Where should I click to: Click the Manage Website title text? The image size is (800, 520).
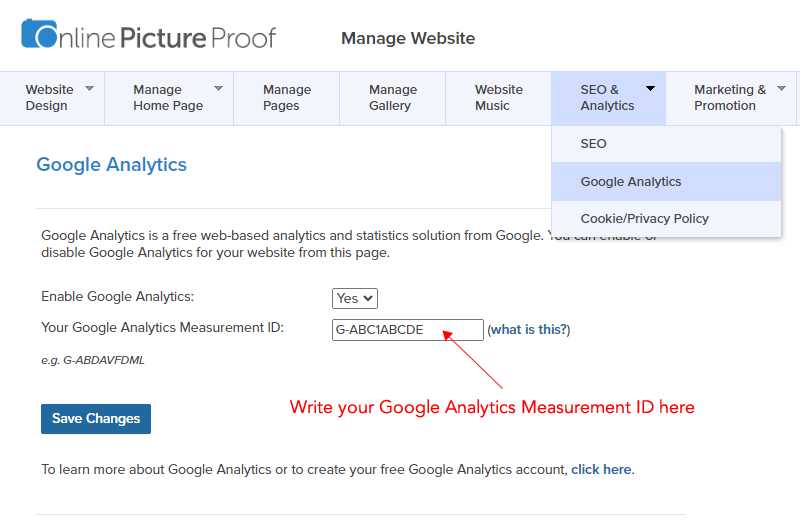pos(408,38)
